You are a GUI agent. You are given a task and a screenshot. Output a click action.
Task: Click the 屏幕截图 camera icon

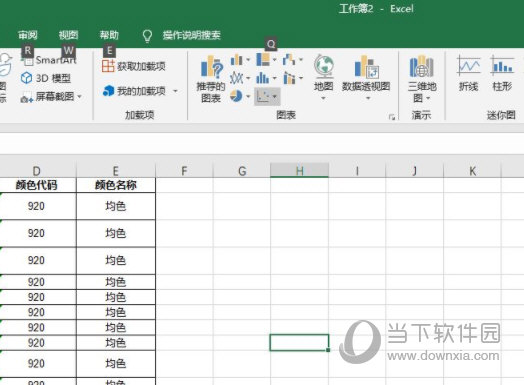click(x=26, y=97)
